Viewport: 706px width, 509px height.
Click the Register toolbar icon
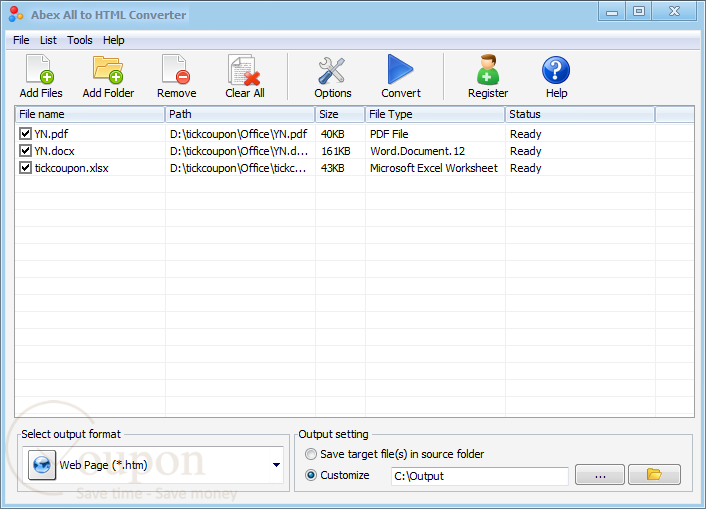point(488,70)
